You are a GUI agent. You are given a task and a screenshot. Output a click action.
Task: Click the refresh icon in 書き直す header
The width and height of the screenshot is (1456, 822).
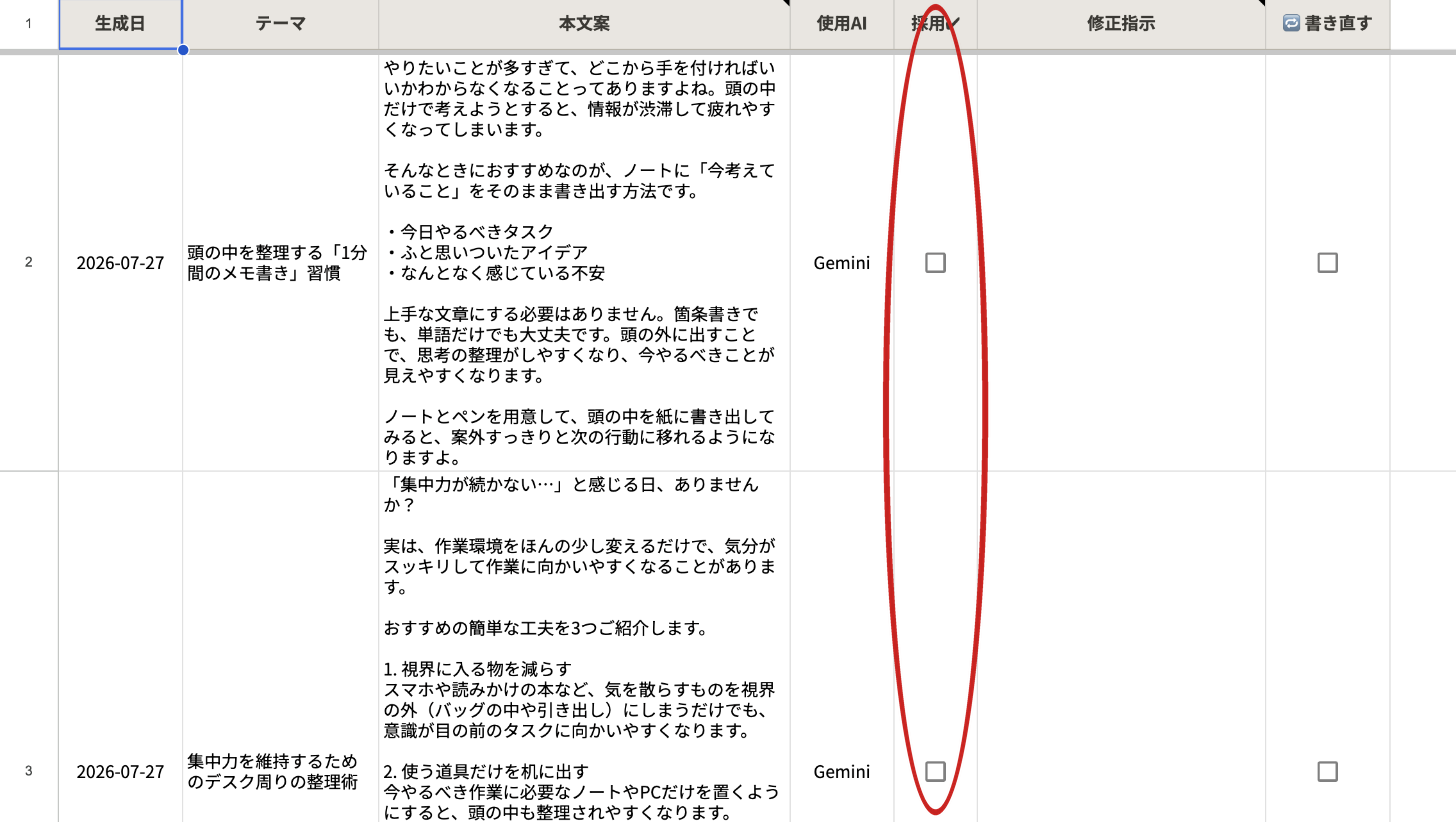click(x=1290, y=23)
